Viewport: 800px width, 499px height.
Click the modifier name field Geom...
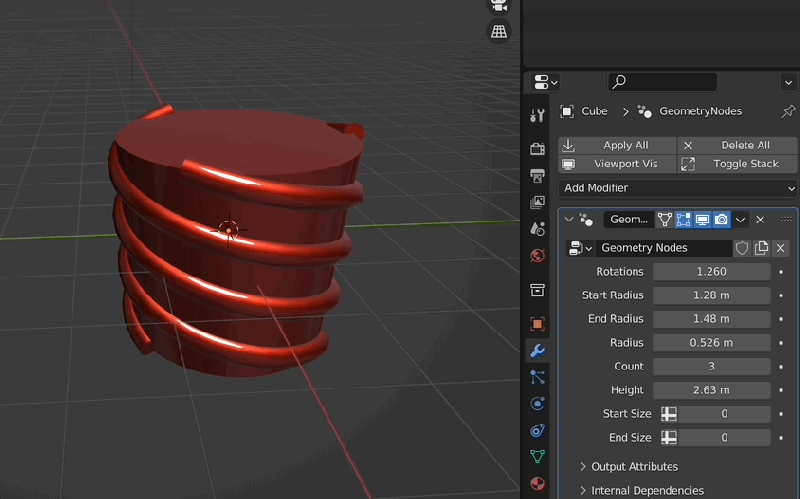[x=629, y=219]
